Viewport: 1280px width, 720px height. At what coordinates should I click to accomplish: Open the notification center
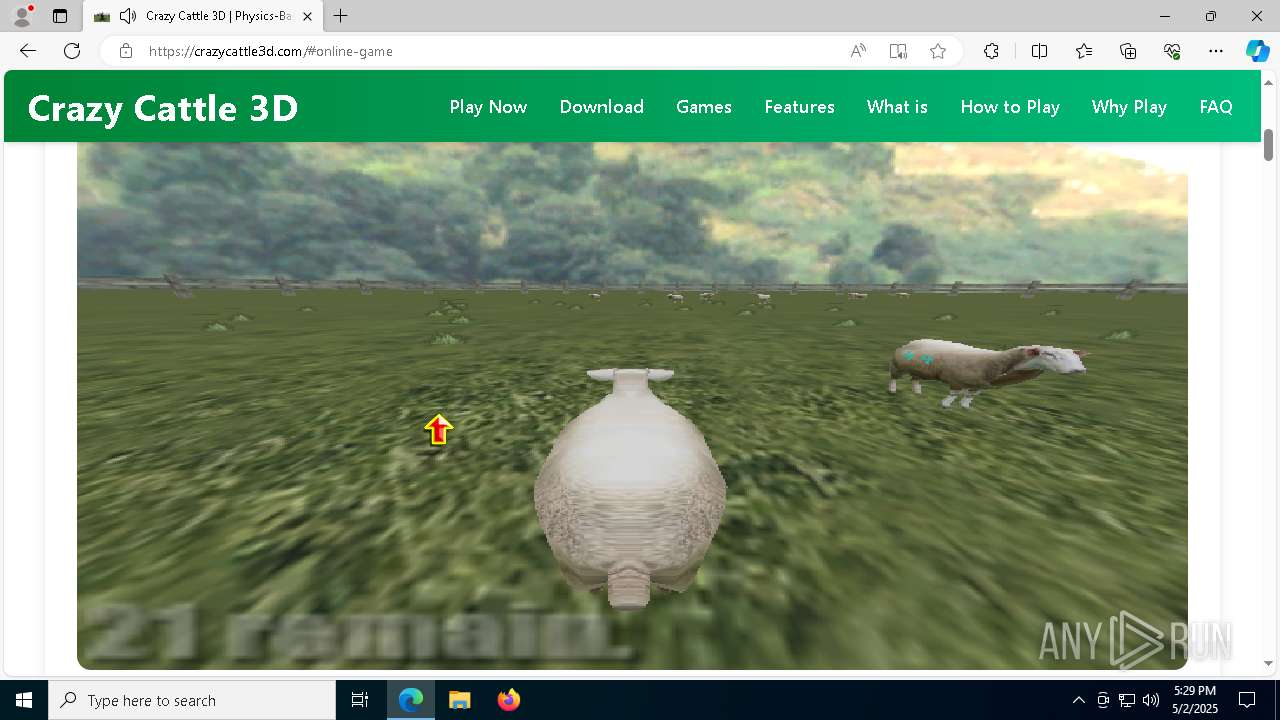pos(1247,700)
